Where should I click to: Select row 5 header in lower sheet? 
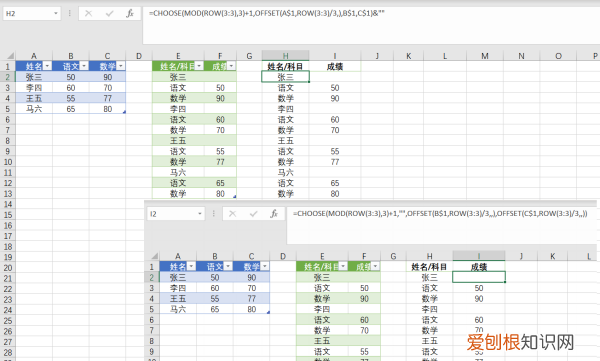coord(152,309)
